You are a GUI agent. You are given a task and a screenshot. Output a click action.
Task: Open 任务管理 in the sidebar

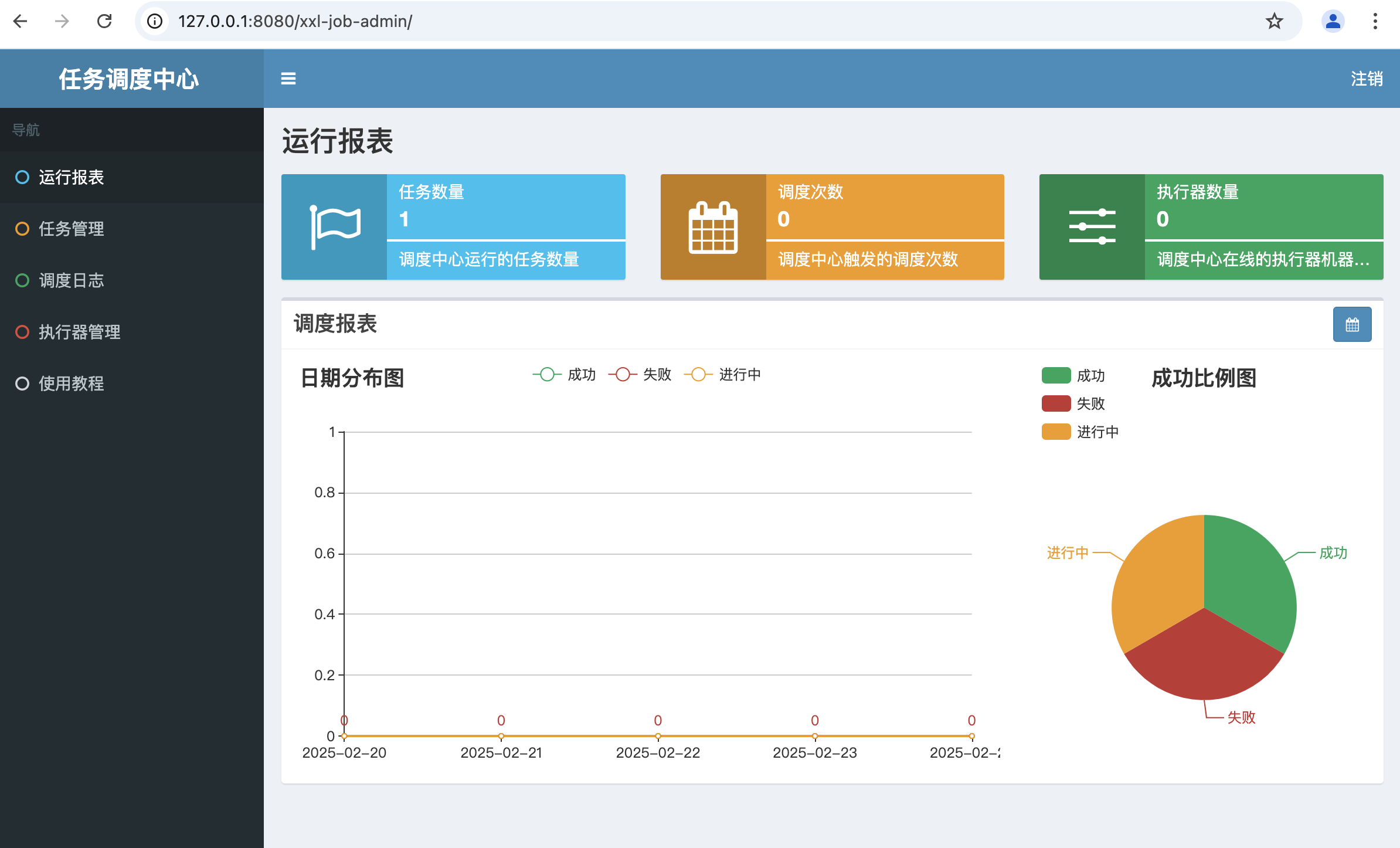tap(71, 229)
